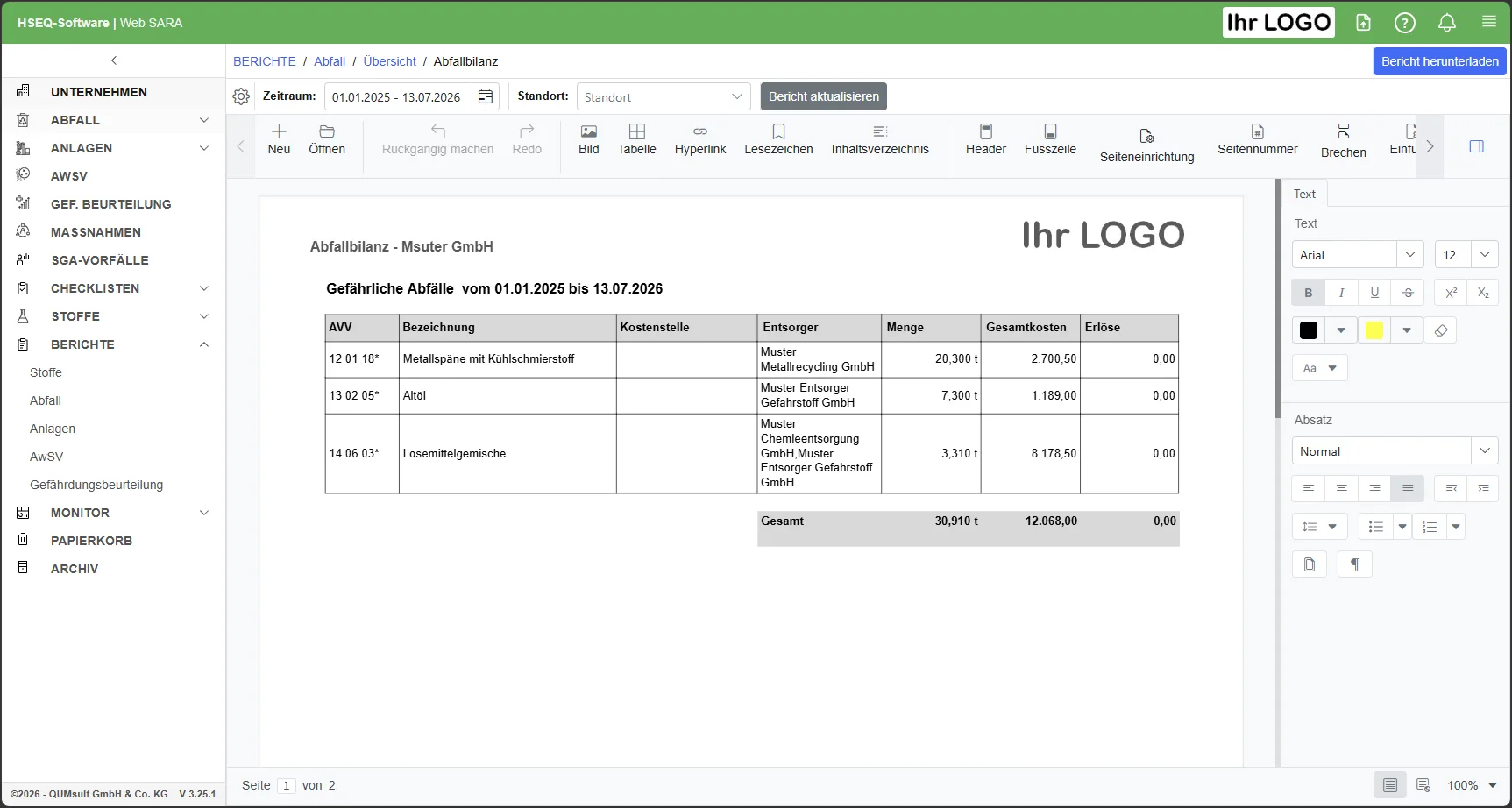Apply subscript formatting
Viewport: 1512px width, 808px height.
pyautogui.click(x=1483, y=293)
